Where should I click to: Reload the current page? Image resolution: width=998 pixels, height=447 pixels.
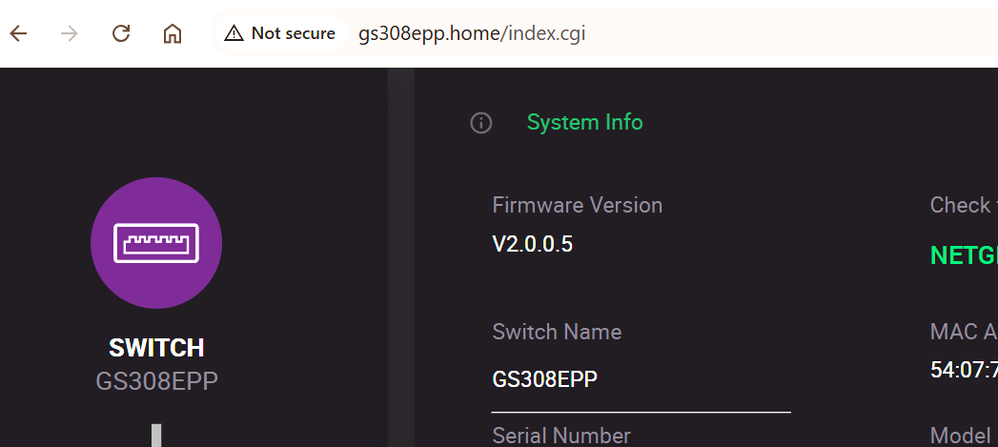121,33
